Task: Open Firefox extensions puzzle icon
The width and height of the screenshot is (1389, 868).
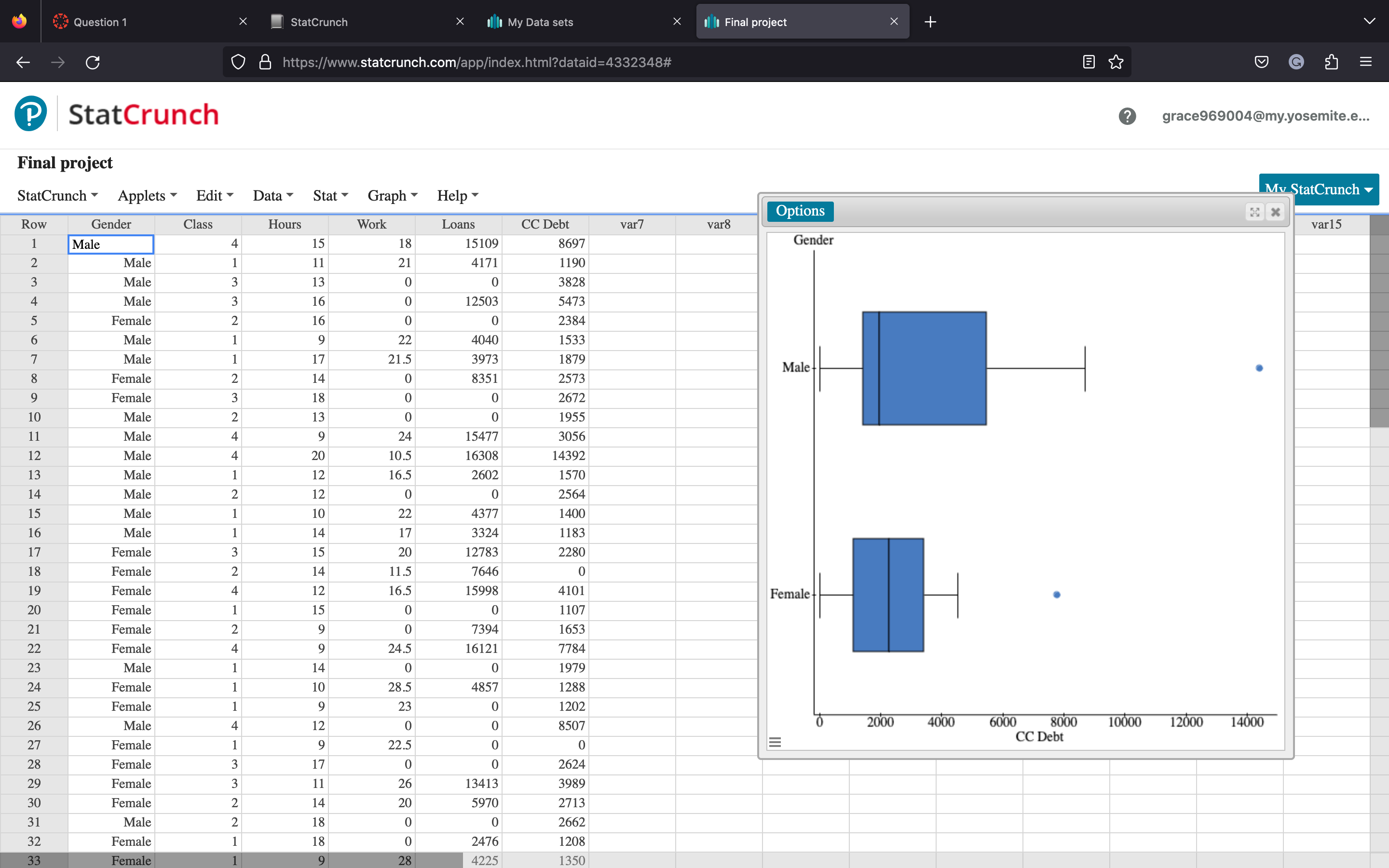Action: (1331, 62)
